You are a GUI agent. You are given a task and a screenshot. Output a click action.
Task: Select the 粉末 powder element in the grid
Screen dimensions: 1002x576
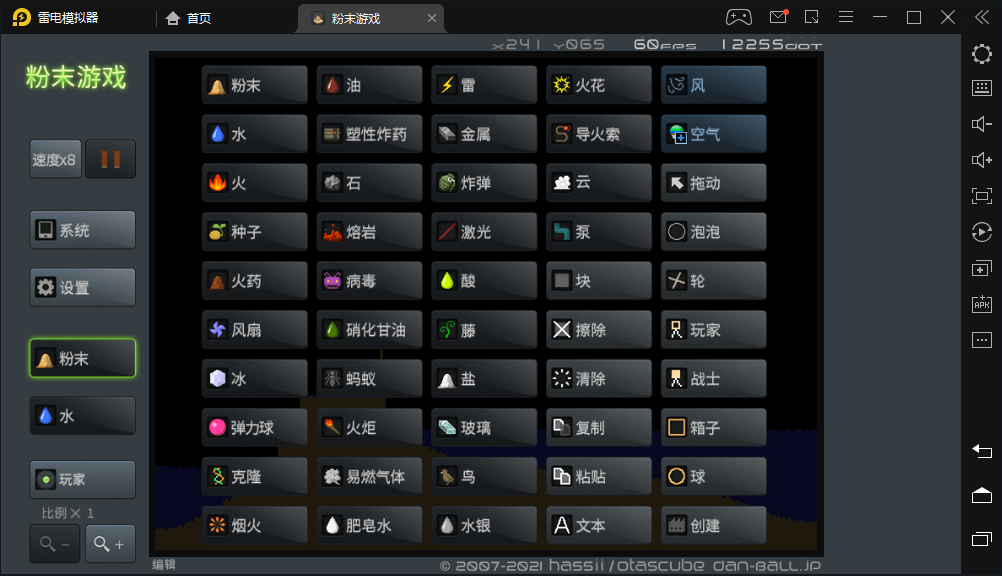[x=254, y=84]
